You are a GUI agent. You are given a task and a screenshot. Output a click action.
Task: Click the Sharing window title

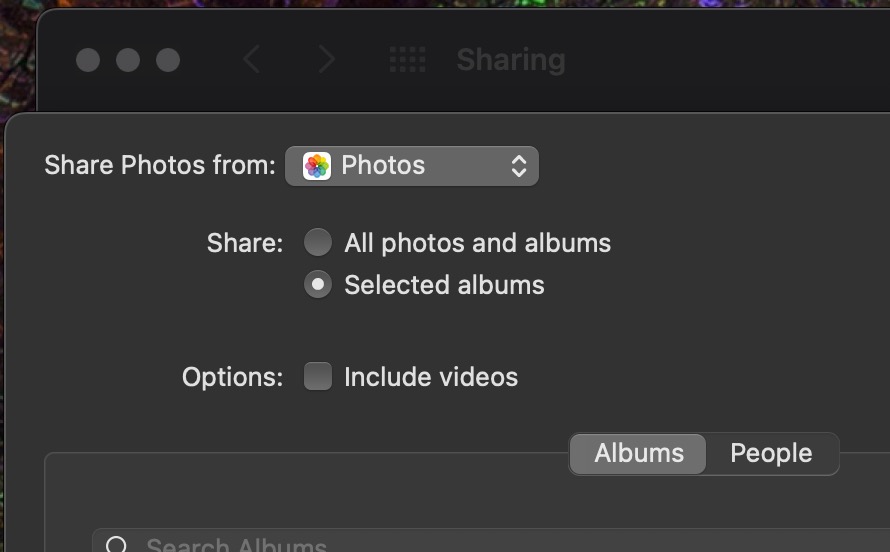point(511,60)
